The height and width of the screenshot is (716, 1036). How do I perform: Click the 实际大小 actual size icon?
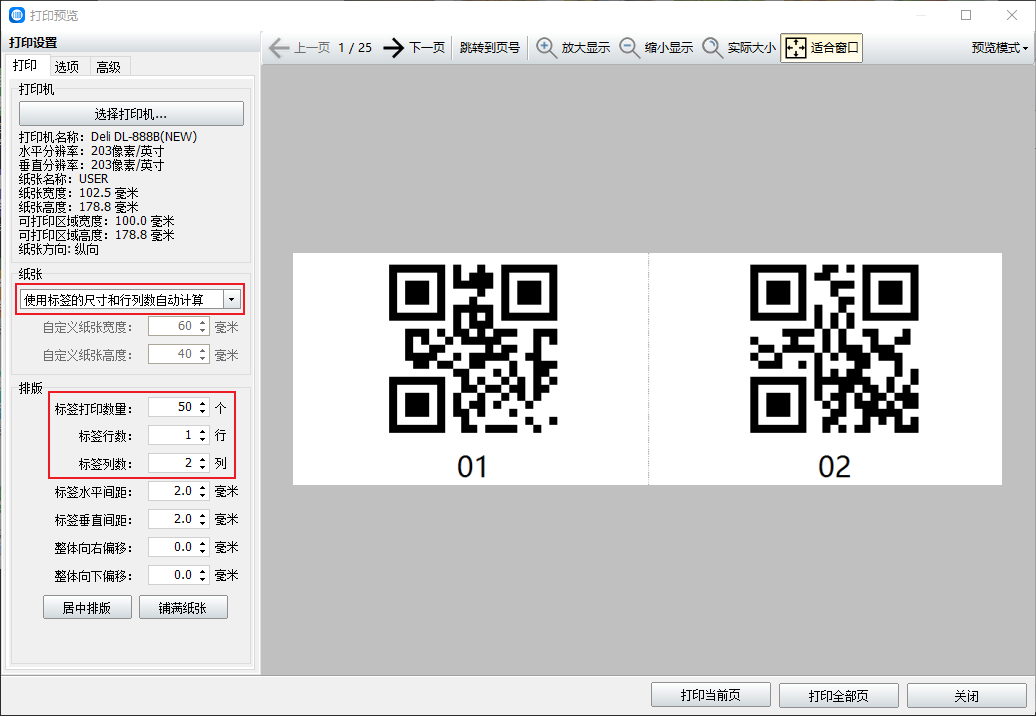(712, 48)
